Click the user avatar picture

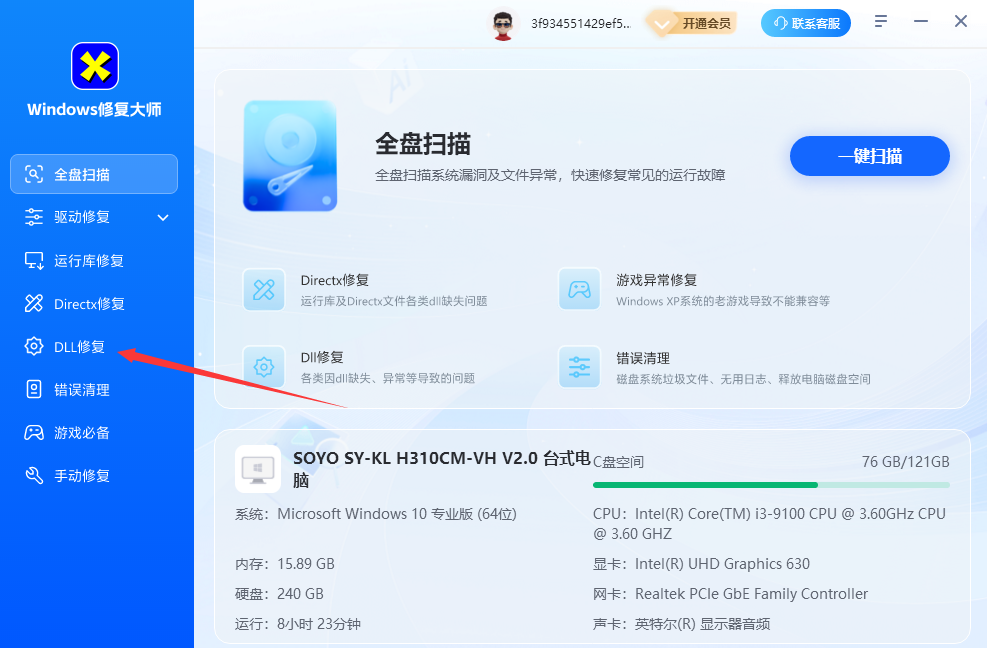pos(503,24)
